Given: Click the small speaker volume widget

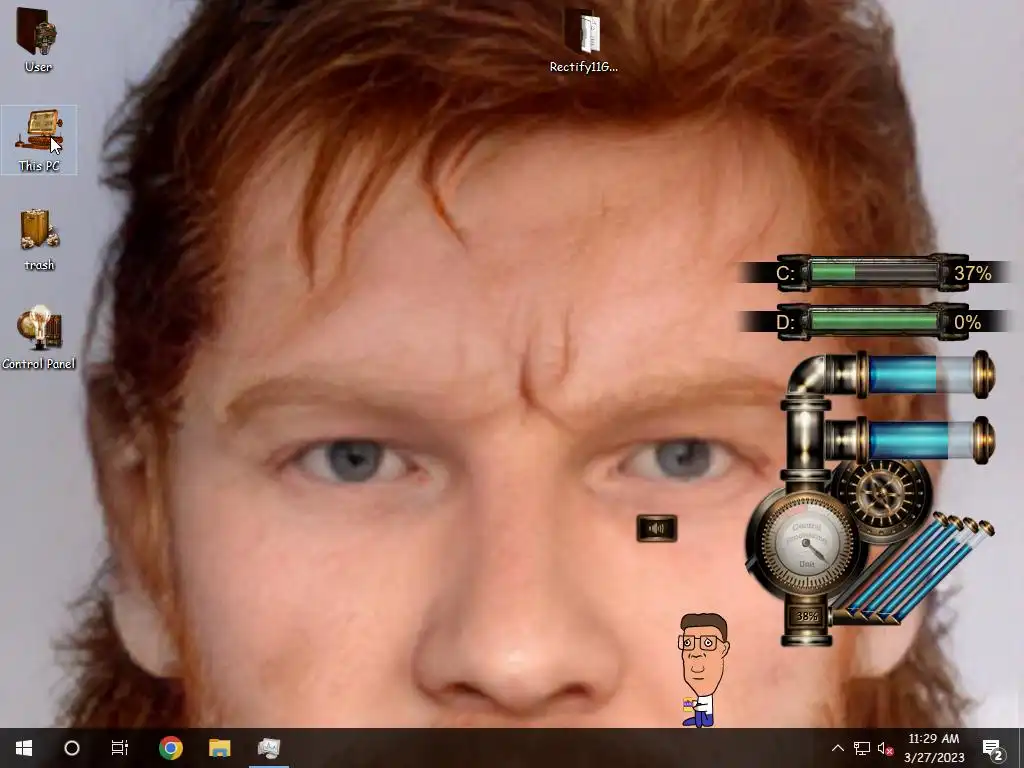Looking at the screenshot, I should (x=657, y=528).
